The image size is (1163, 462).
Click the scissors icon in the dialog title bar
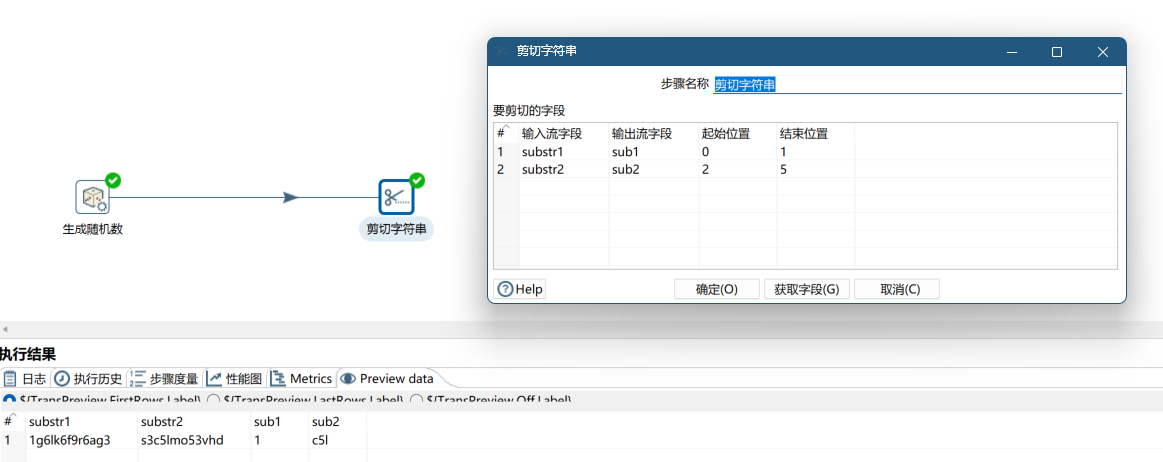501,51
